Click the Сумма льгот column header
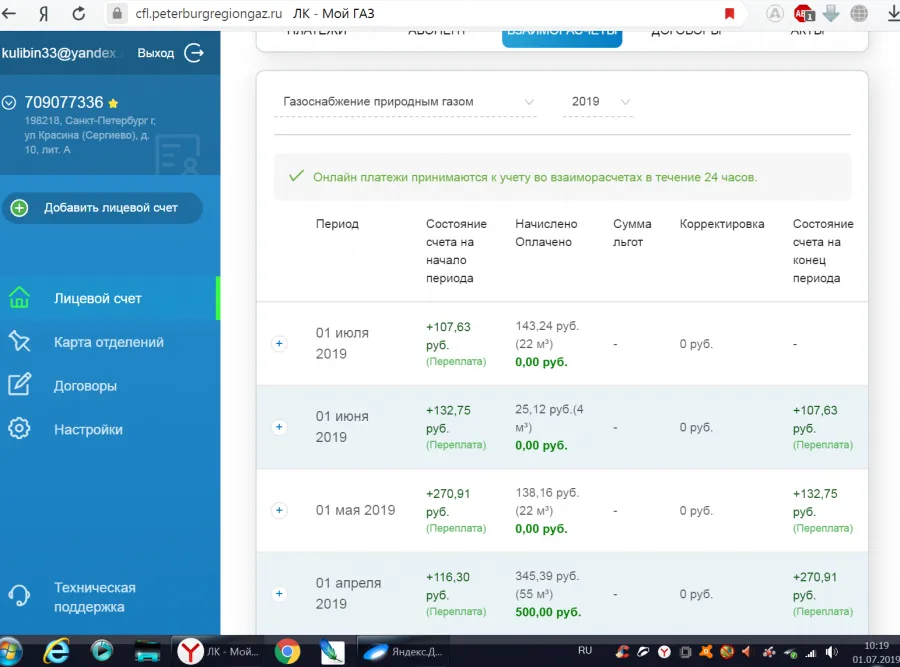The image size is (900, 667). pyautogui.click(x=632, y=232)
